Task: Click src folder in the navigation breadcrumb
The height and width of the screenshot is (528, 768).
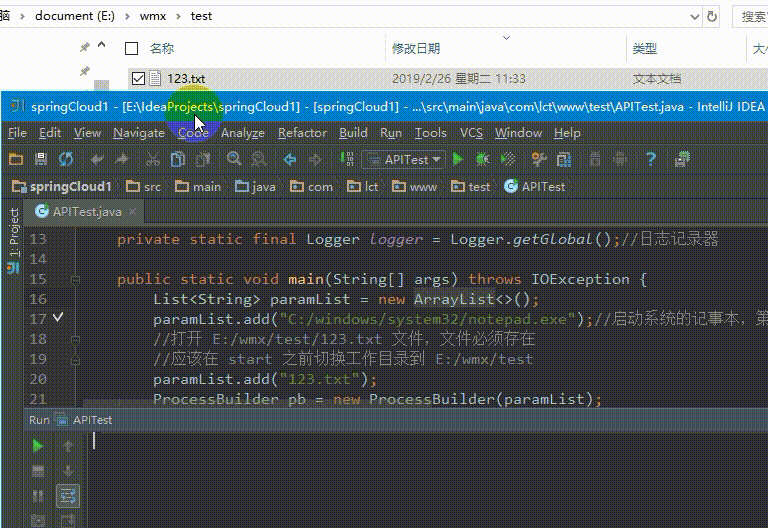Action: [144, 187]
